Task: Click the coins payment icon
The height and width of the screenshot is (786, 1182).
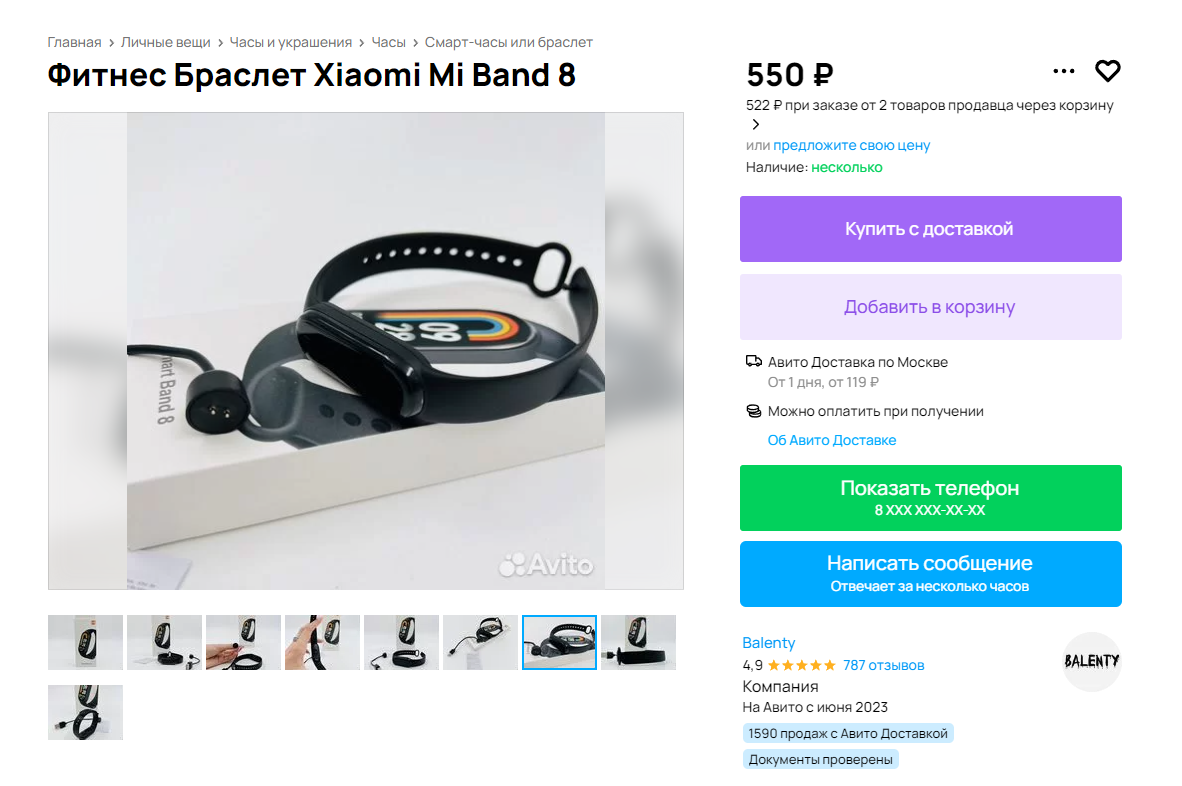Action: 753,411
